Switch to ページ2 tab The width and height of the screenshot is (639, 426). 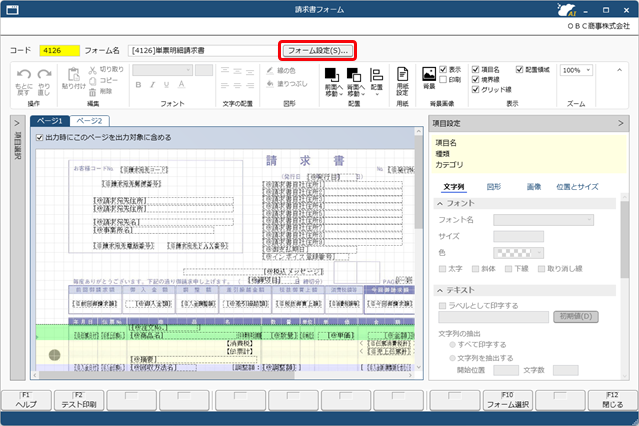click(89, 121)
